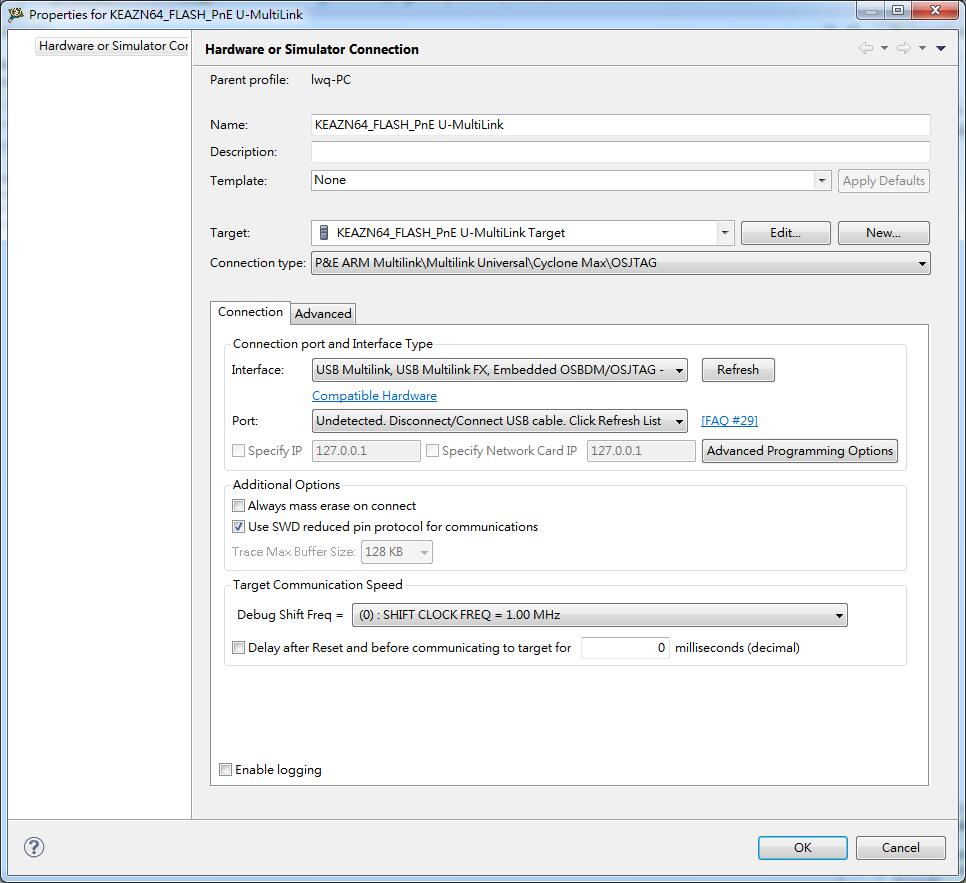Select Hardware or Simulator Connection tree item
This screenshot has width=966, height=883.
coord(113,46)
